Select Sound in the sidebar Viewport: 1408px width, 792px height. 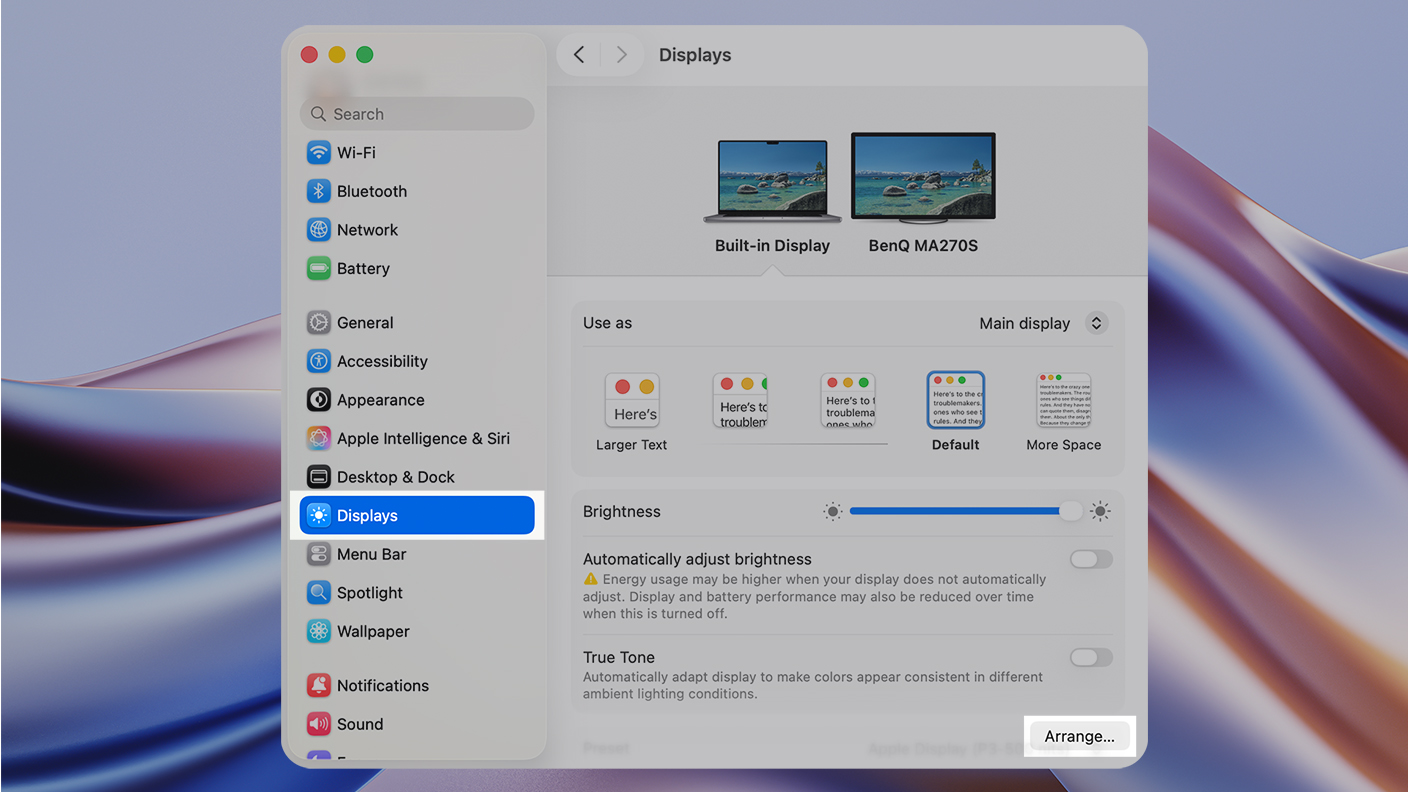417,725
